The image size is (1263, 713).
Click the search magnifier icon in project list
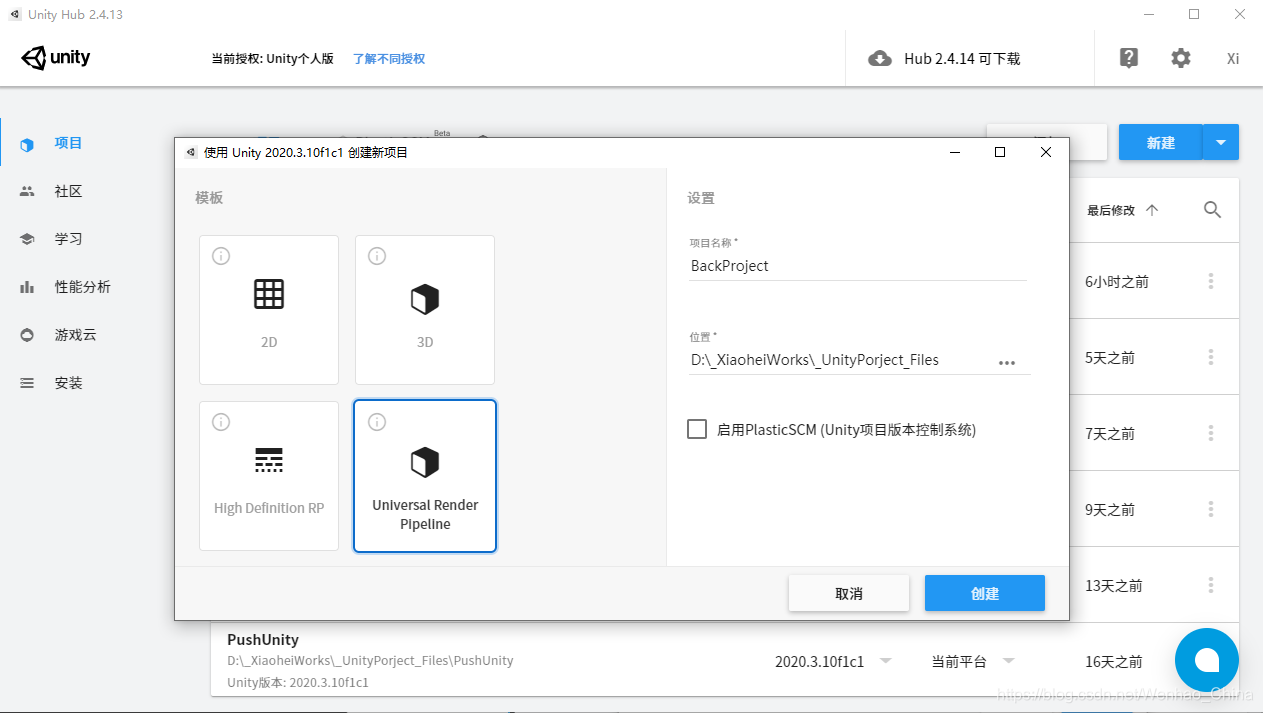point(1212,210)
